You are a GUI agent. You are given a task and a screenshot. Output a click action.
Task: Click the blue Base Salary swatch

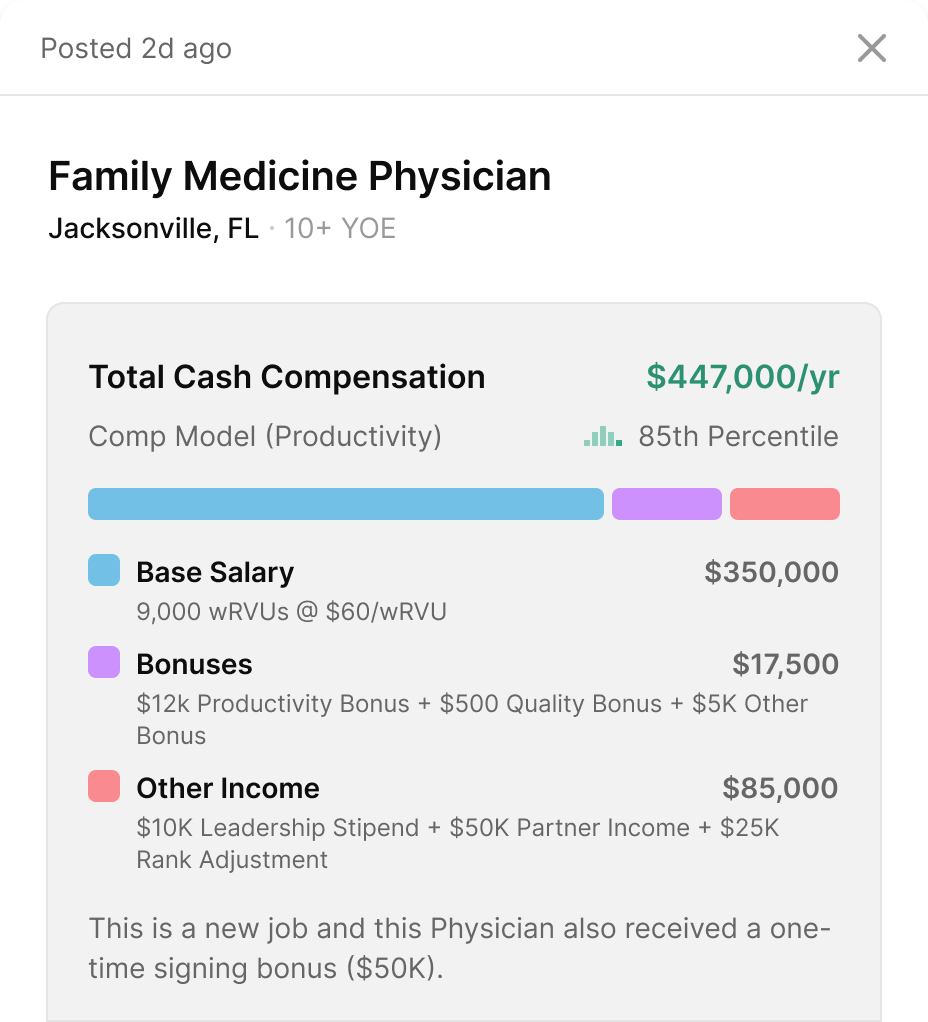(104, 571)
